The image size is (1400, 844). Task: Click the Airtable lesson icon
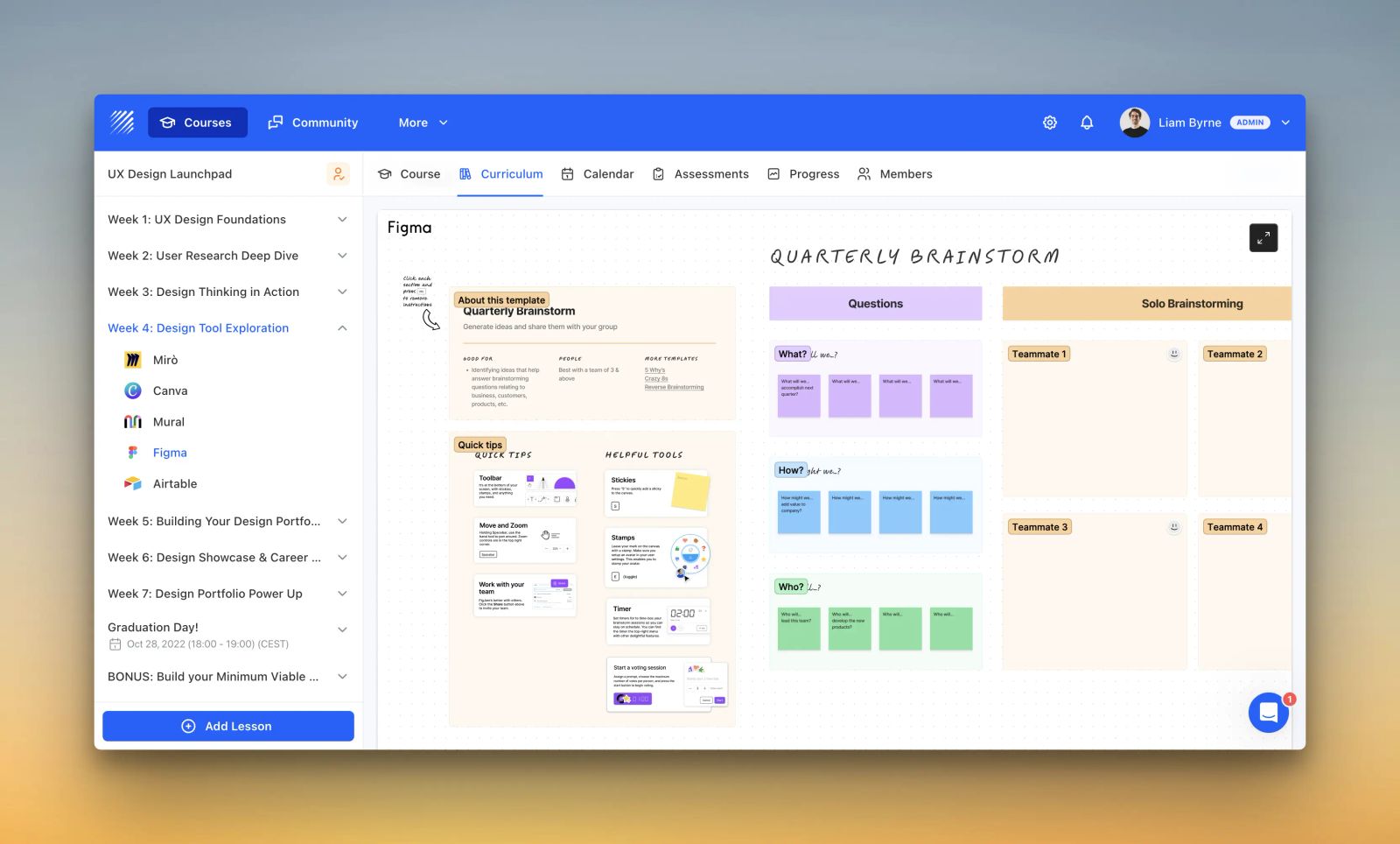pyautogui.click(x=133, y=483)
